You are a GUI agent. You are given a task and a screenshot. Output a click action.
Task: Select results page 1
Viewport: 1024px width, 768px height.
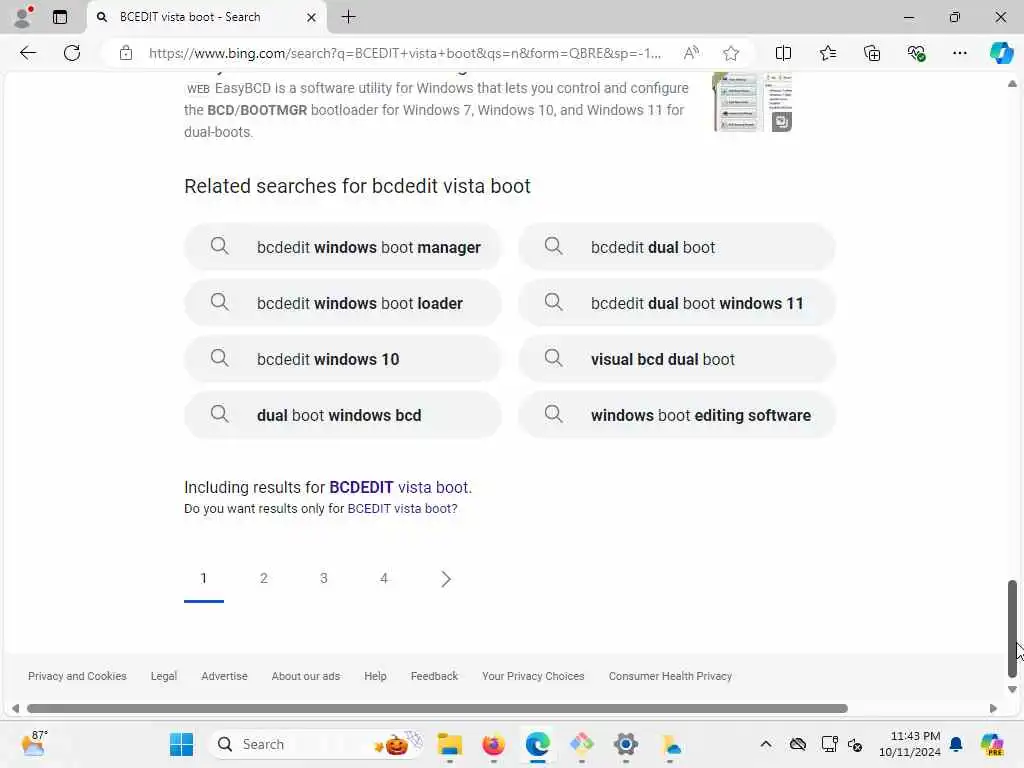pos(204,579)
